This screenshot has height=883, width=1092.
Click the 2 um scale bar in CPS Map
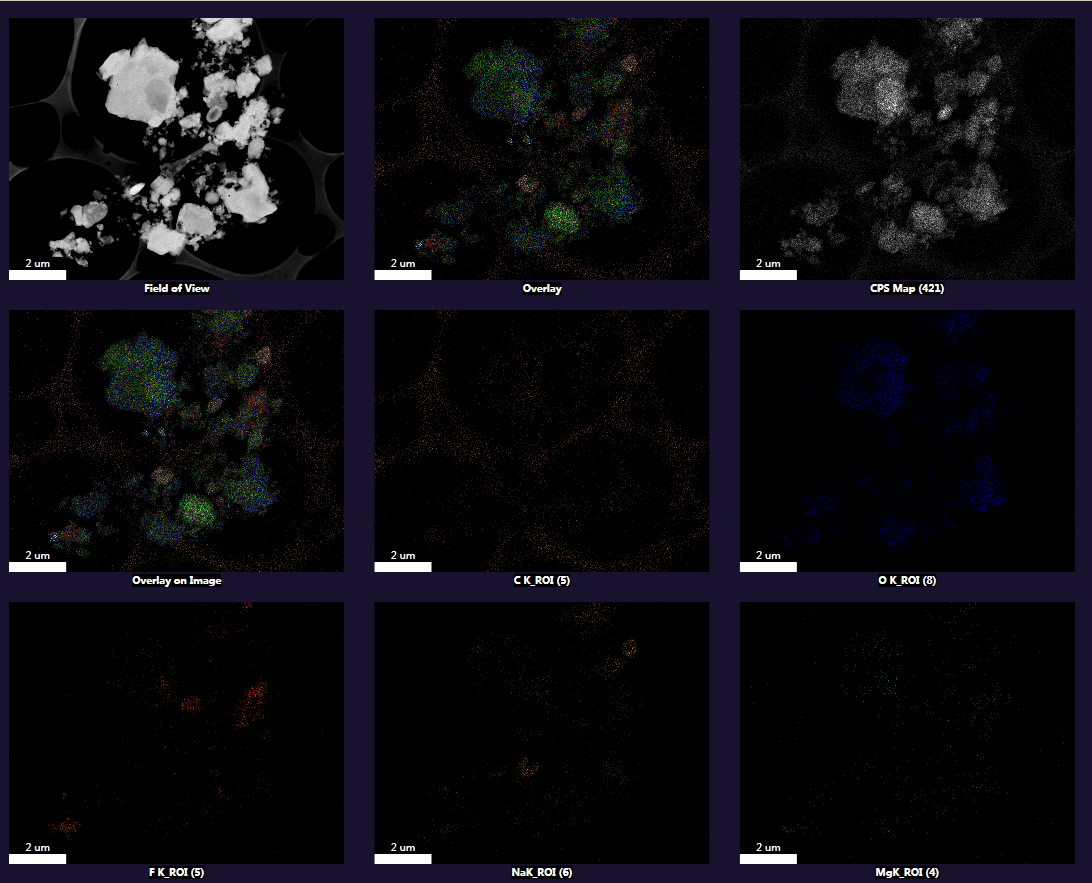[768, 274]
